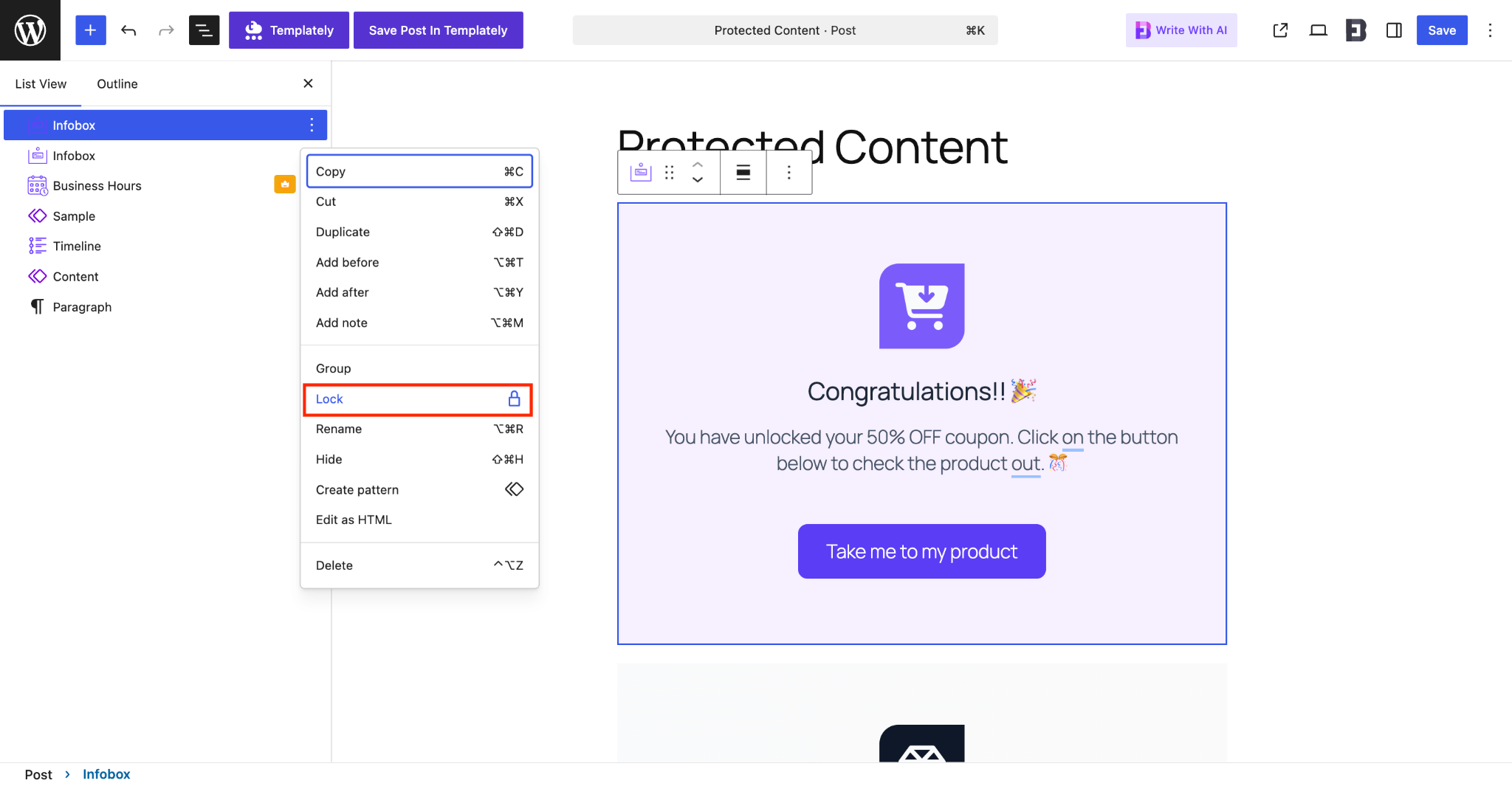Move the block up
The width and height of the screenshot is (1512, 786).
pos(698,165)
